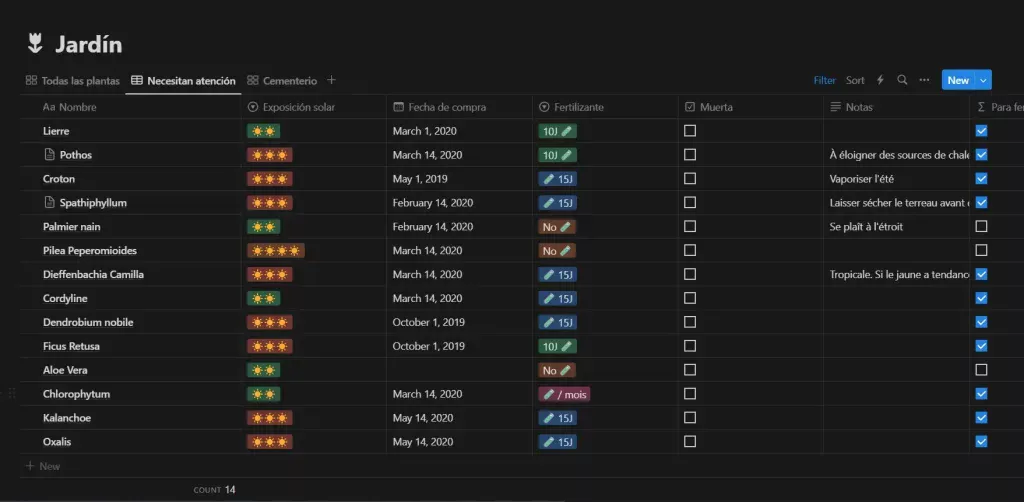Screen dimensions: 1024x502
Task: Open the Fertilizante column header menu
Action: 571,107
